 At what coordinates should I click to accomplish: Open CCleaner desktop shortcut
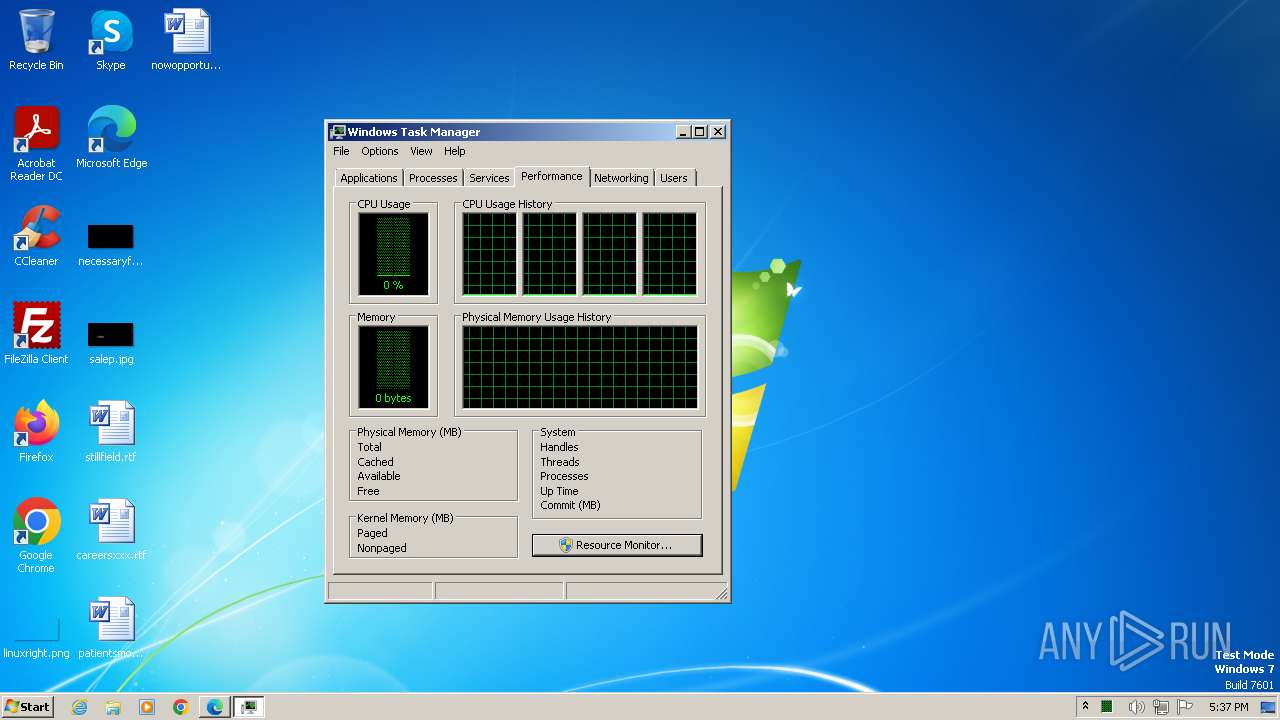coord(36,236)
